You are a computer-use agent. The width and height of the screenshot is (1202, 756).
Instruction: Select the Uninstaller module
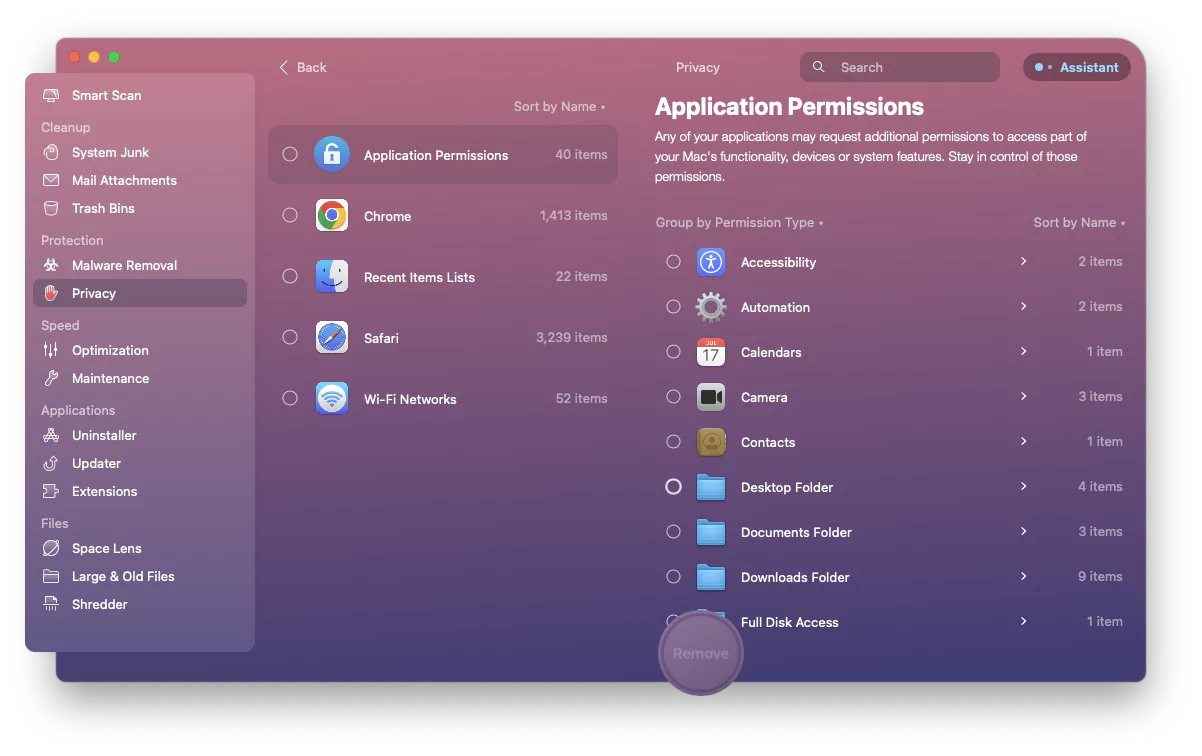(103, 435)
